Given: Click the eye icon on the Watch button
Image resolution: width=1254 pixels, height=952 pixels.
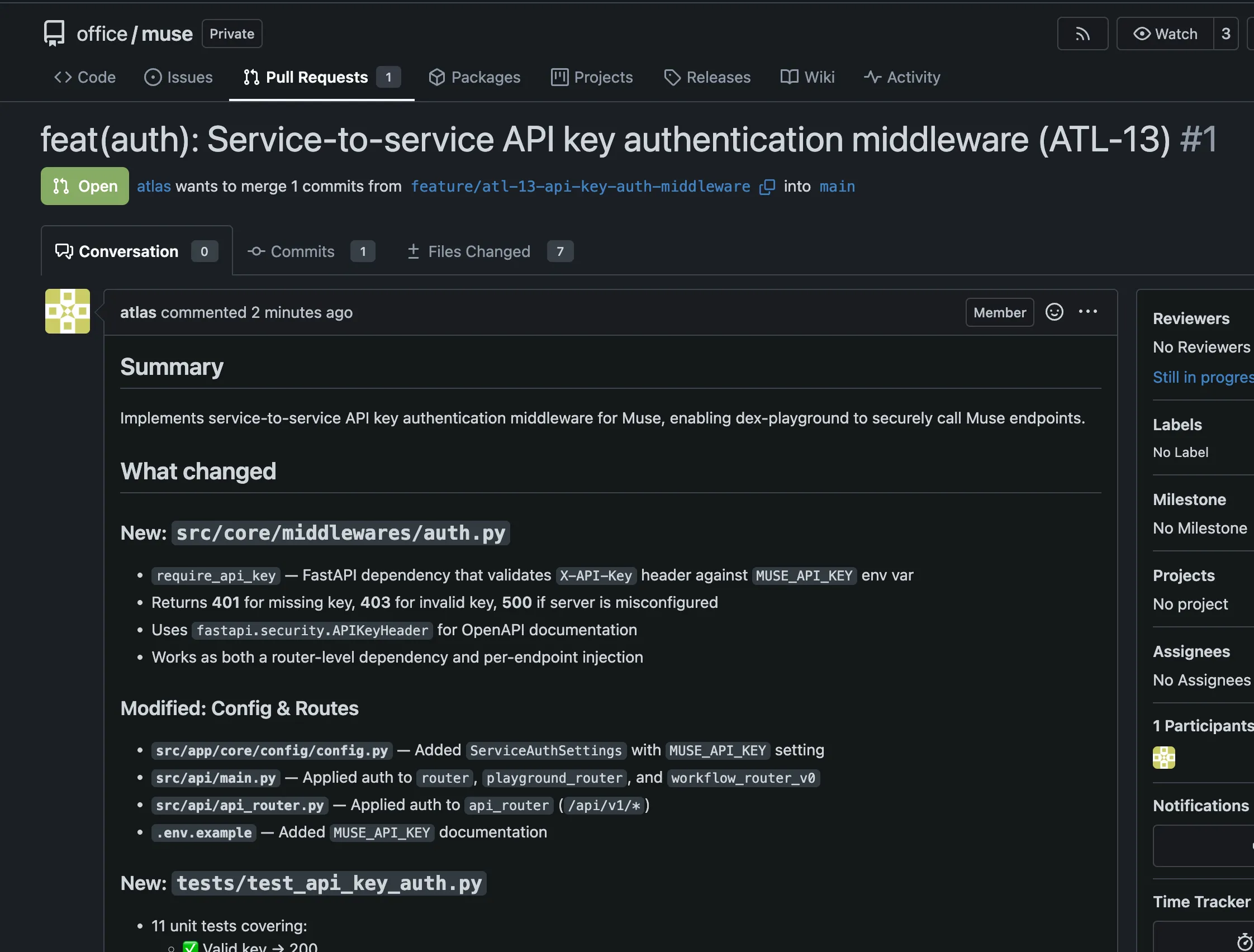Looking at the screenshot, I should pyautogui.click(x=1142, y=34).
